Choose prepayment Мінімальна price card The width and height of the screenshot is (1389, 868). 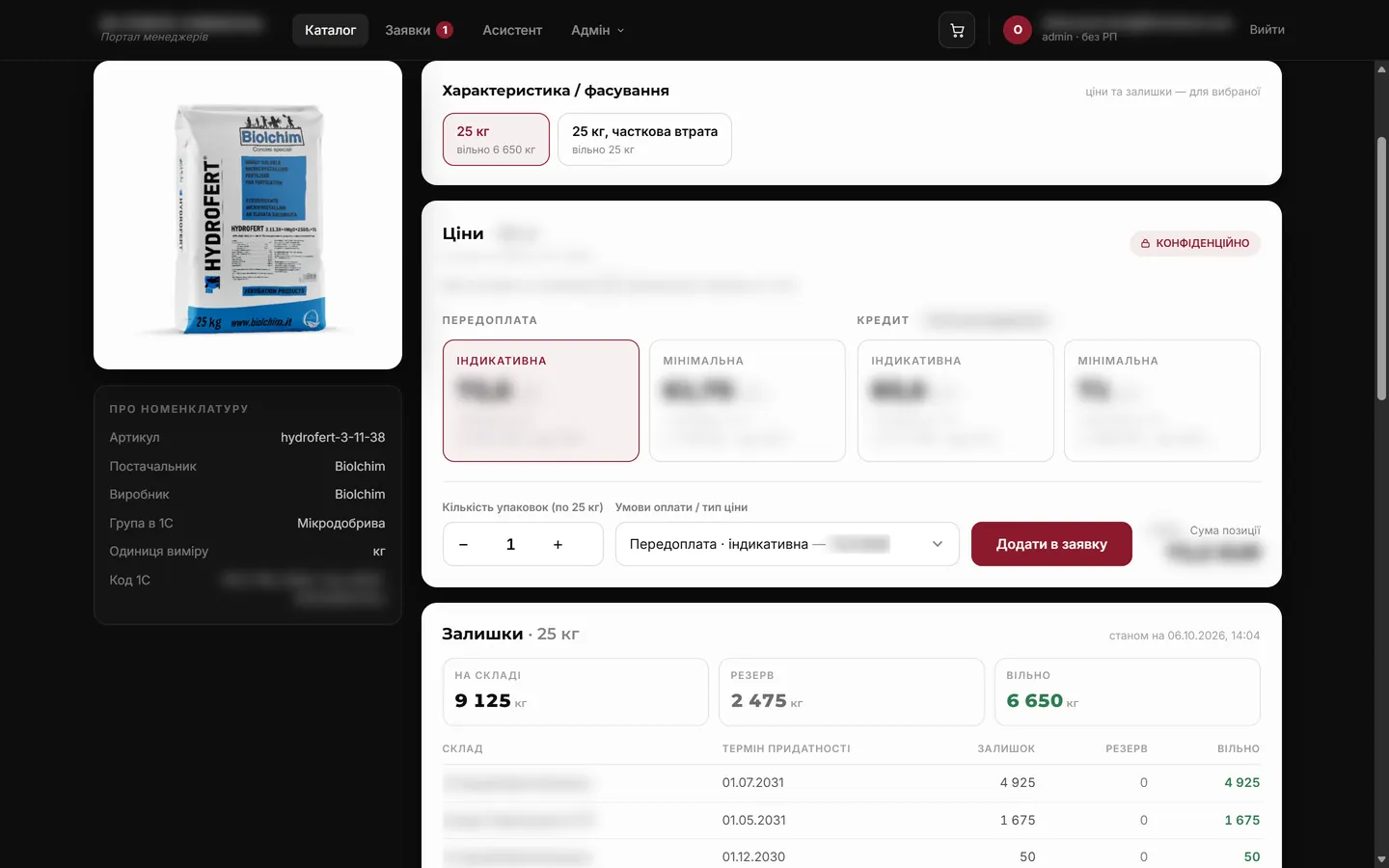pos(748,400)
